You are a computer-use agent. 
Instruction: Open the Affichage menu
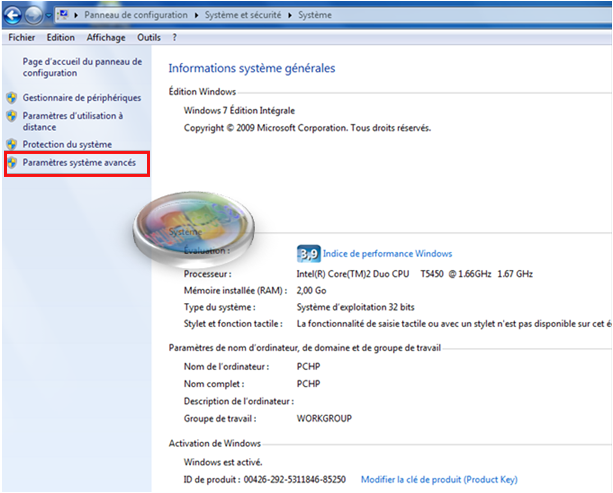click(106, 38)
